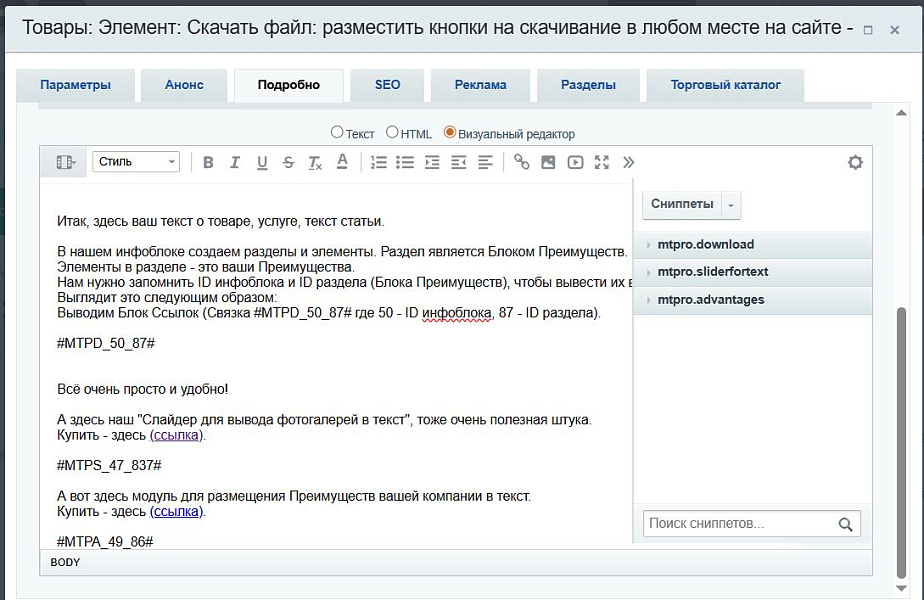Click the #MTPA_49_86# placeholder text

105,542
